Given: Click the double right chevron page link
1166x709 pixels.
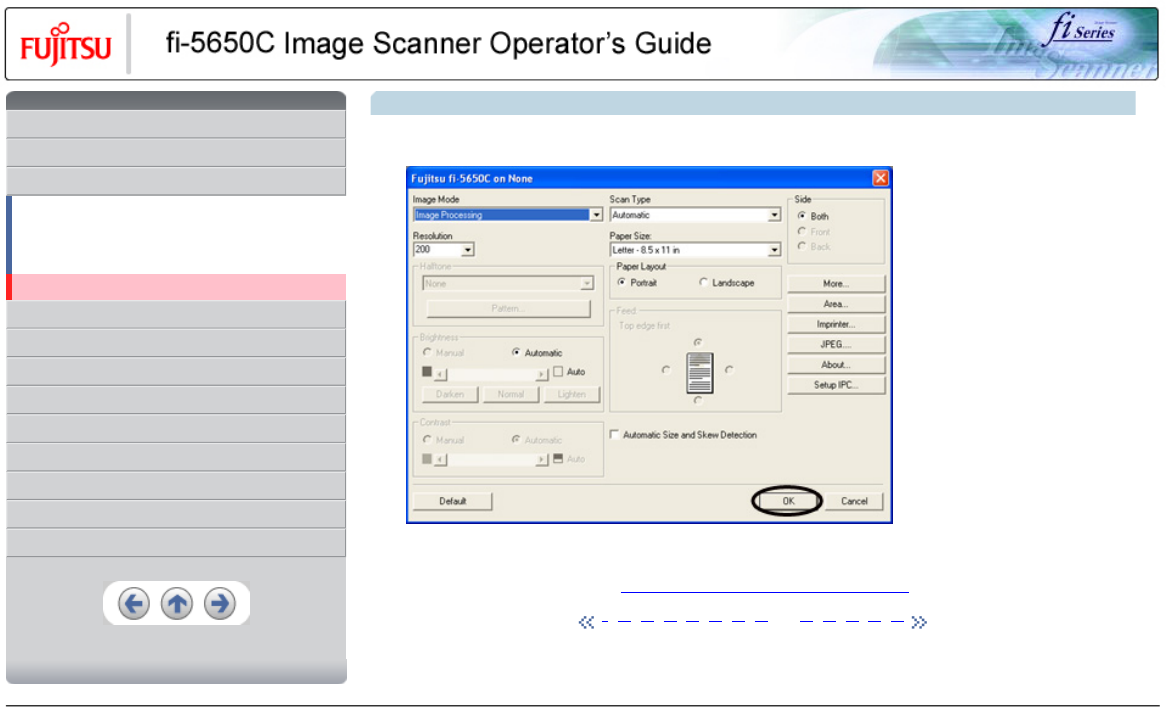Looking at the screenshot, I should pyautogui.click(x=919, y=622).
